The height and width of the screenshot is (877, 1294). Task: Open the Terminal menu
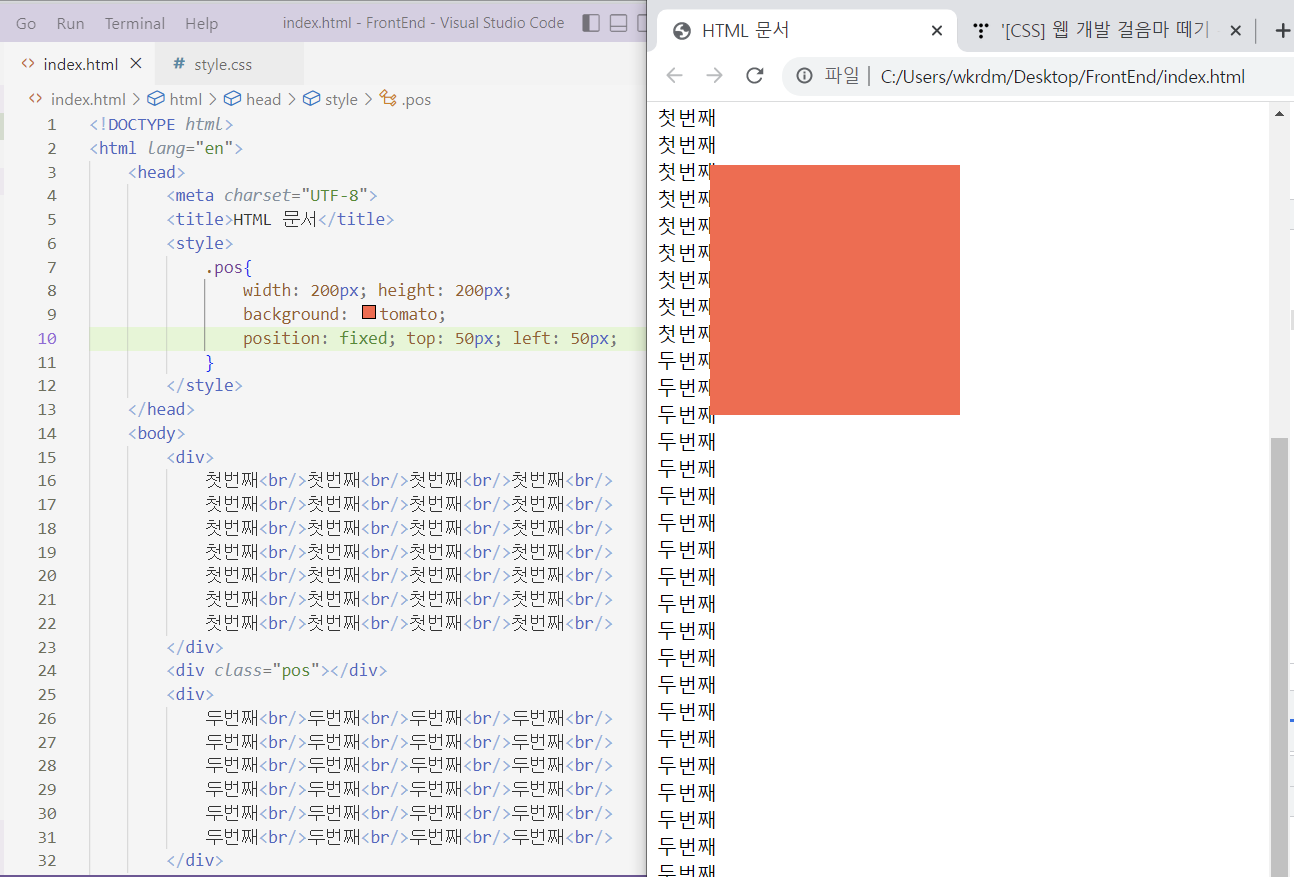(135, 23)
